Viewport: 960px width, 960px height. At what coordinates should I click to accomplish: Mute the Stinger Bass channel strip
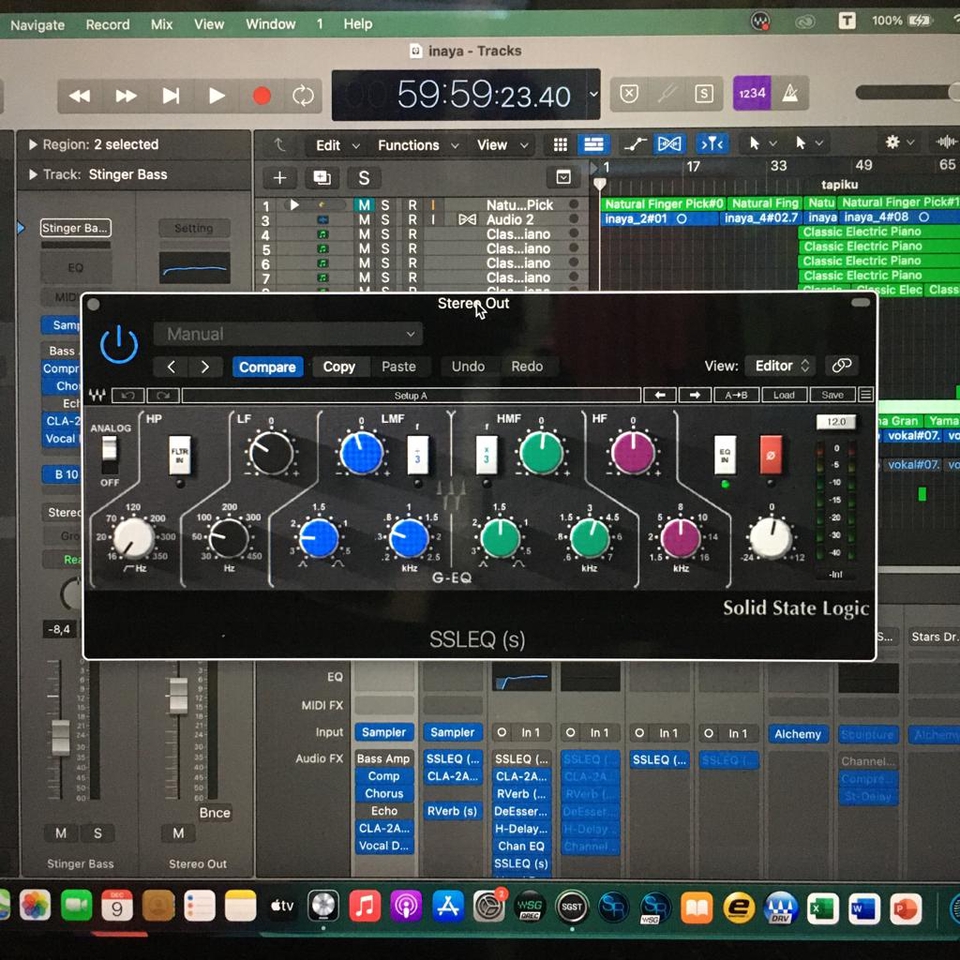(60, 833)
